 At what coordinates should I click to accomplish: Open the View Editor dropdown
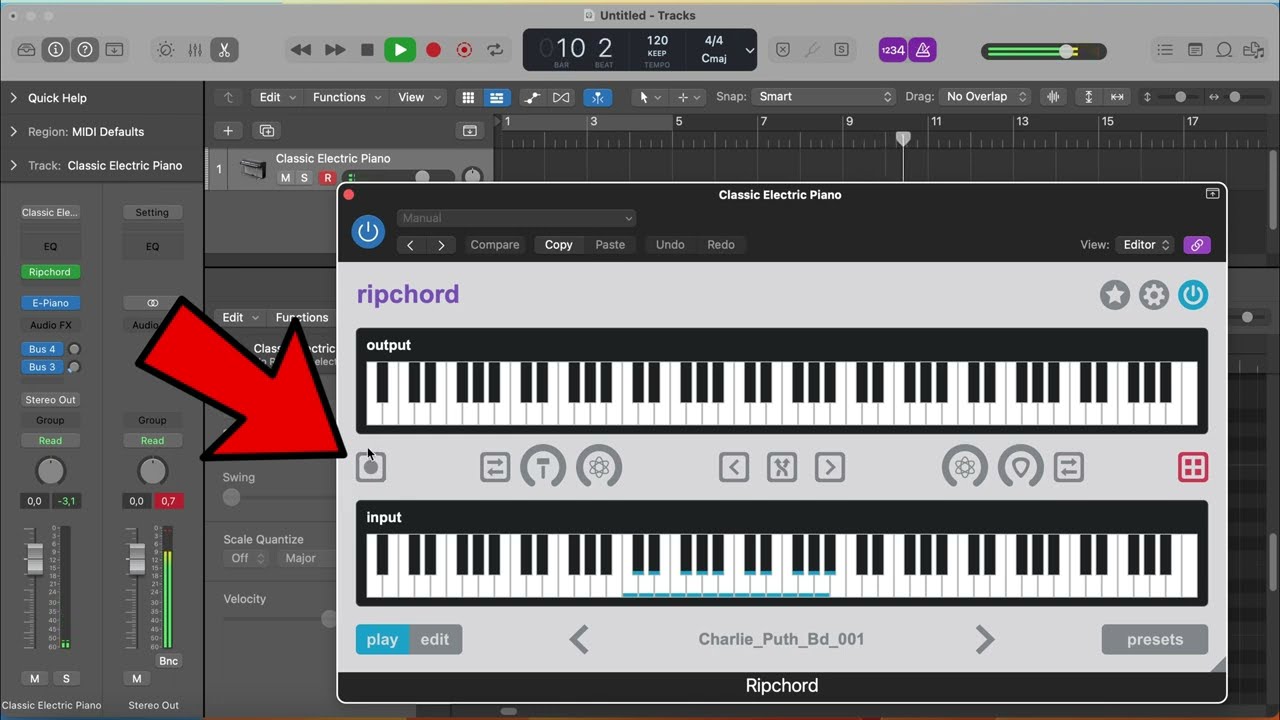[1146, 245]
